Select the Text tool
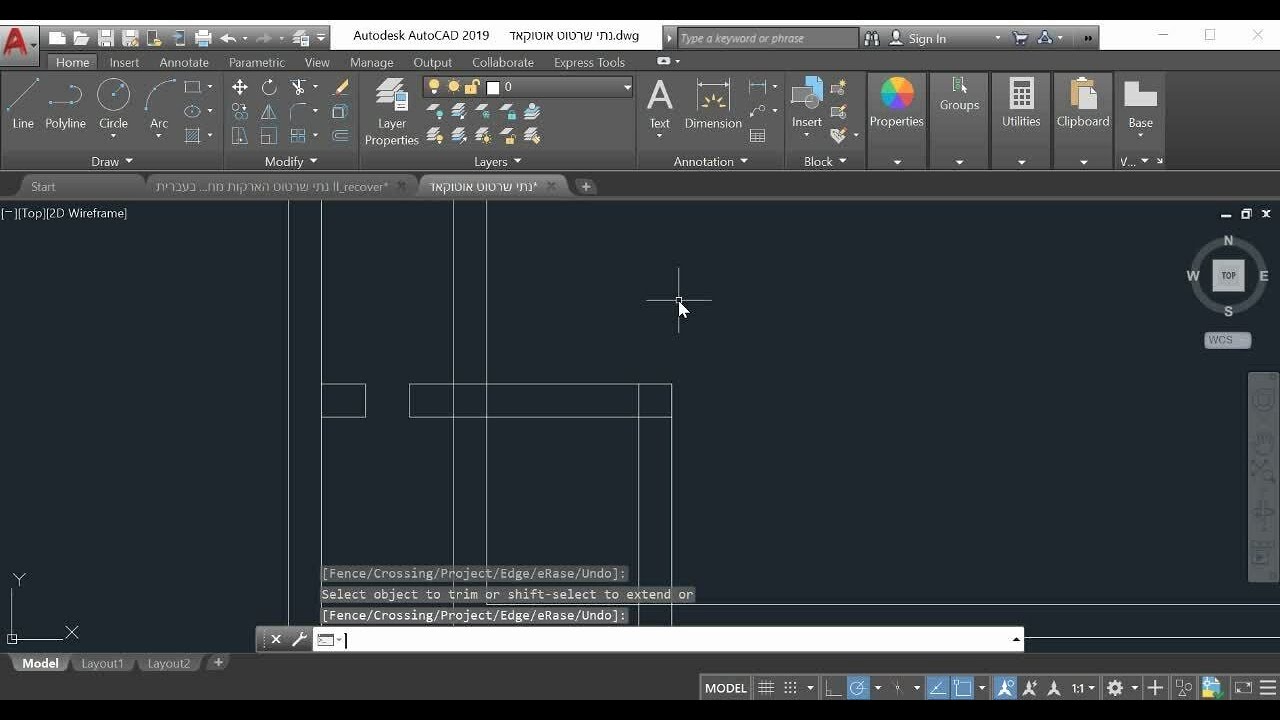This screenshot has width=1280, height=720. pos(660,104)
